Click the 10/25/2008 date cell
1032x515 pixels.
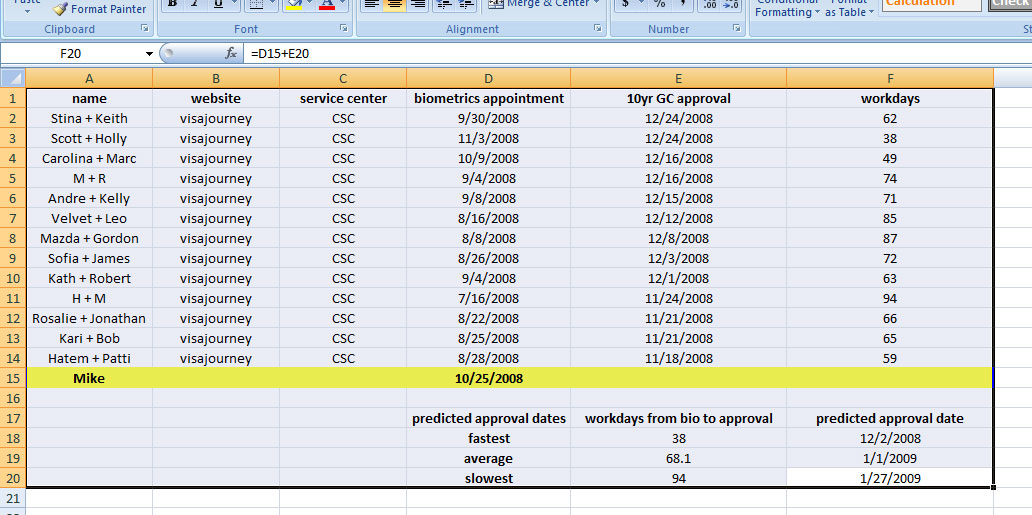pos(488,378)
